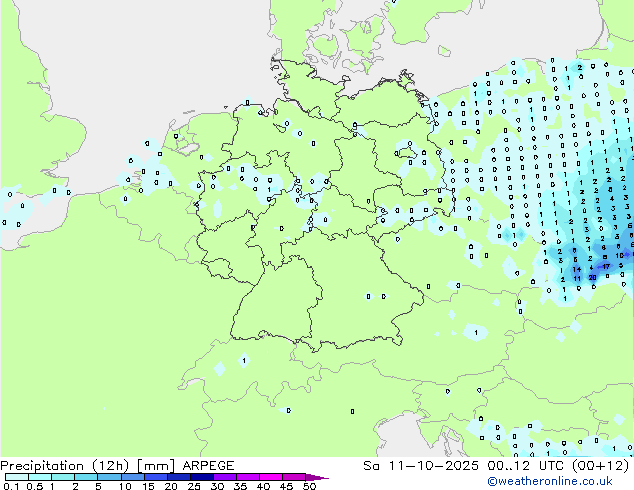Image resolution: width=634 pixels, height=490 pixels.
Task: Click the 'ARPEGE' model name label
Action: 208,466
